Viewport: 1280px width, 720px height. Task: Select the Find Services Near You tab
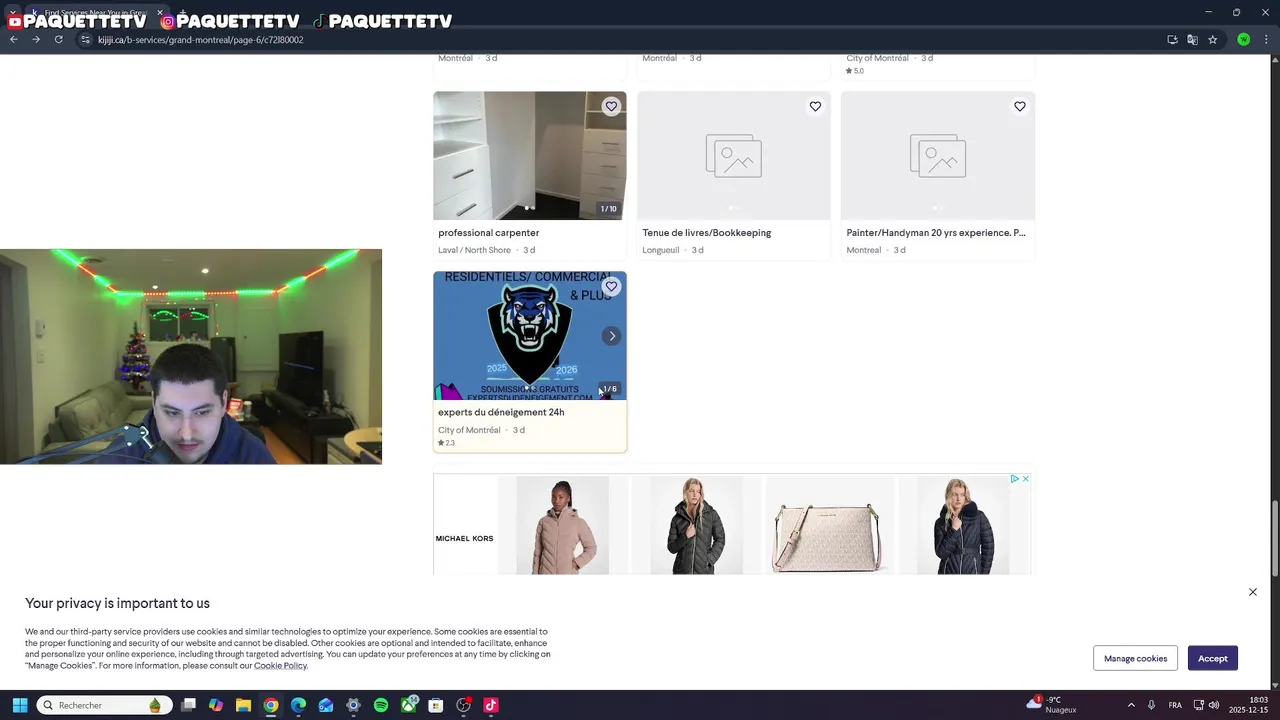pos(95,13)
